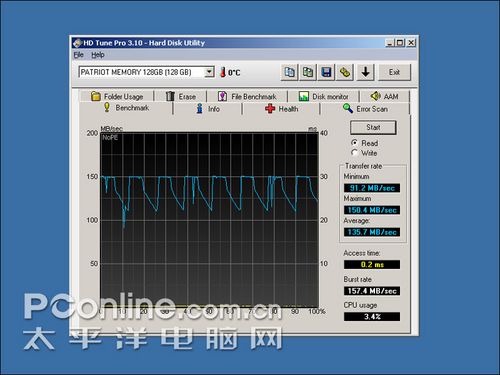The width and height of the screenshot is (500, 375).
Task: Click the copy text to clipboard icon
Action: coord(289,72)
